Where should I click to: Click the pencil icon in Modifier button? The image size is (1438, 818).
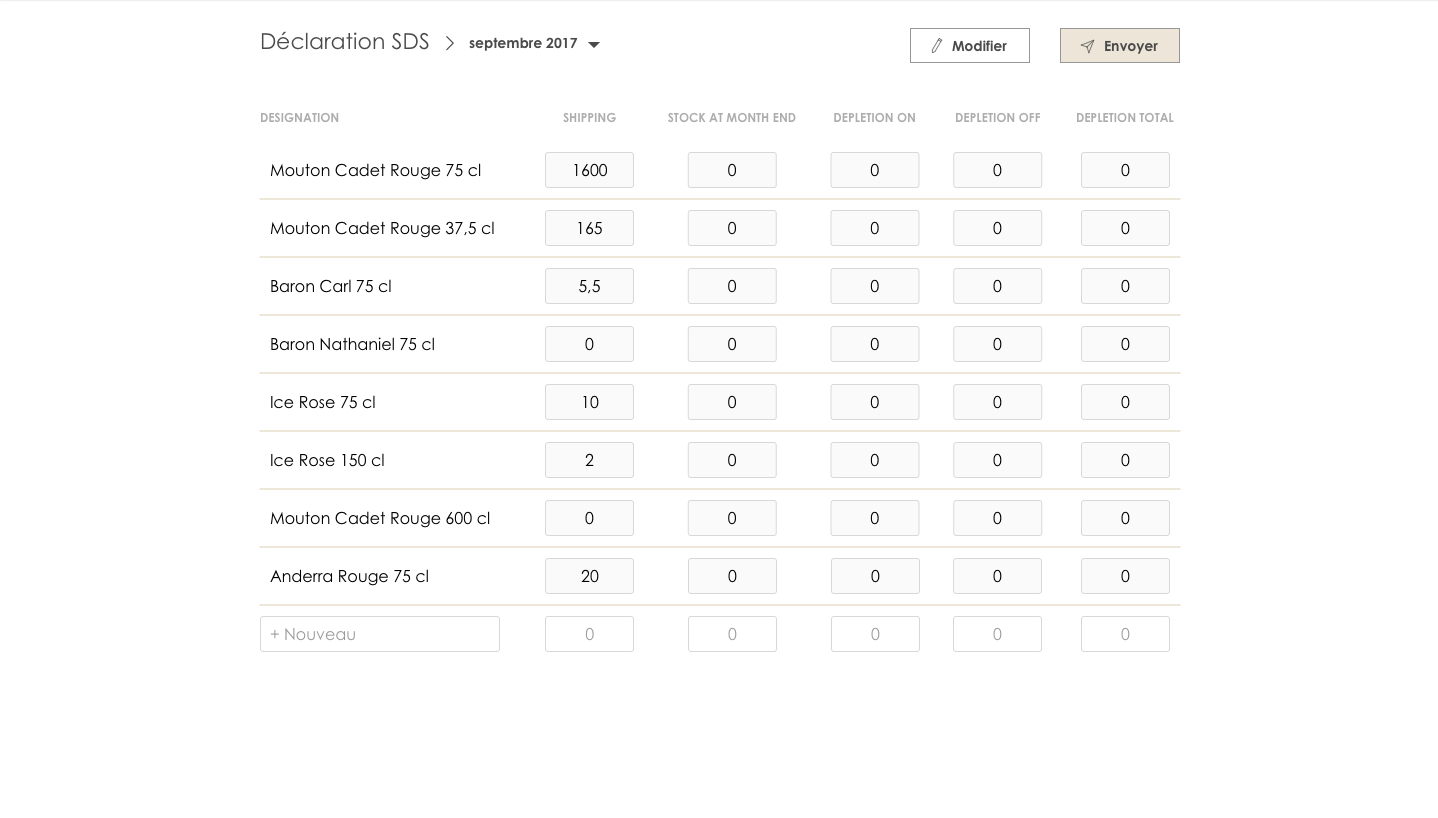(x=937, y=46)
